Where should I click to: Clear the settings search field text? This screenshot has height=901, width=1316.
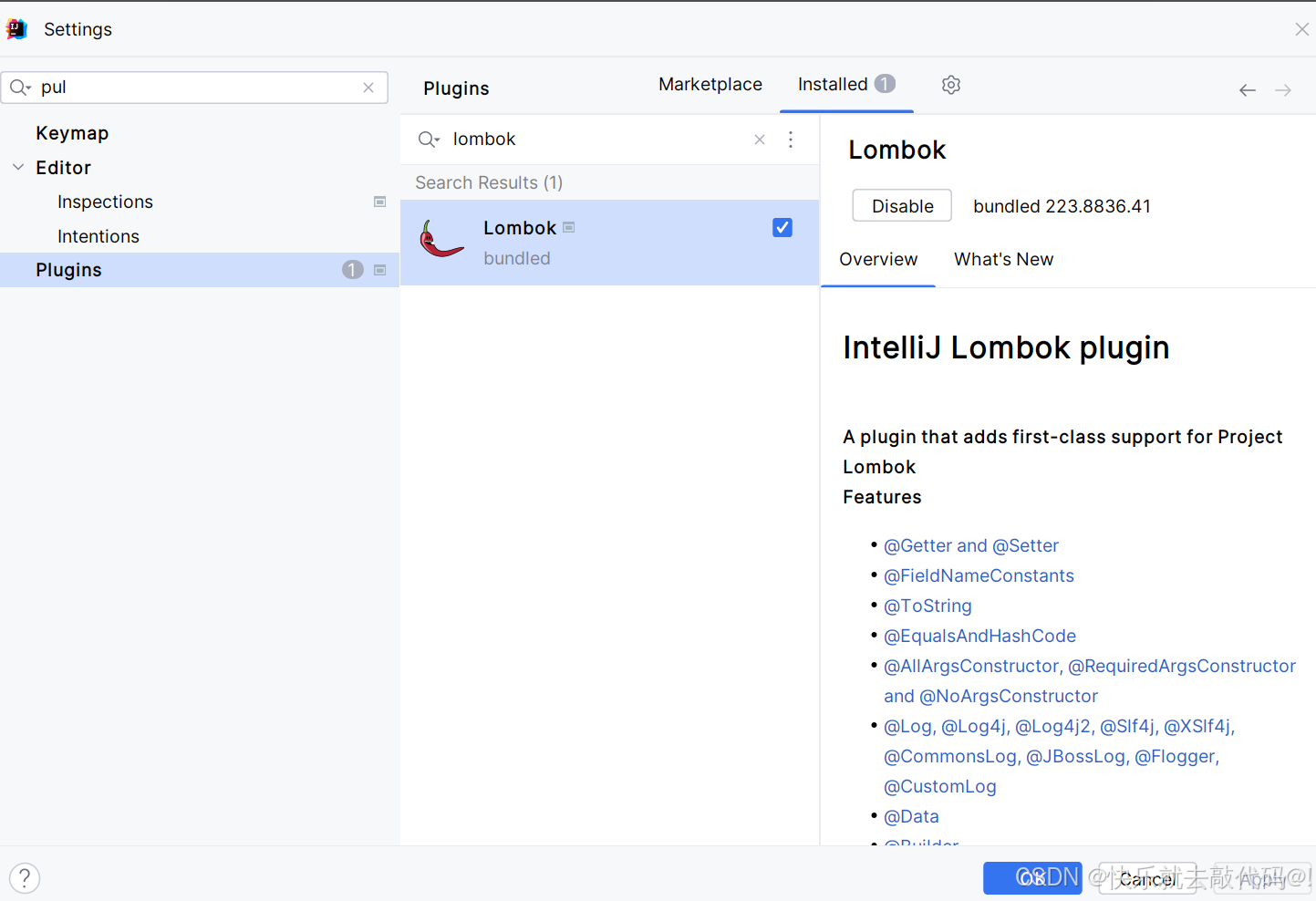(x=368, y=88)
